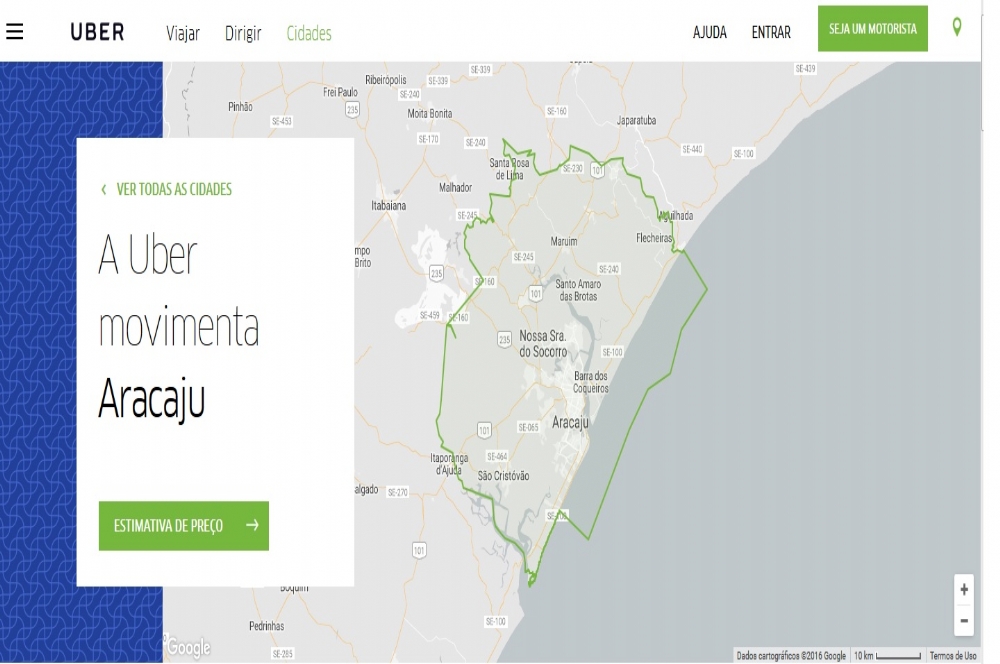Click Entrar to sign in
Image resolution: width=1000 pixels, height=664 pixels.
tap(771, 33)
